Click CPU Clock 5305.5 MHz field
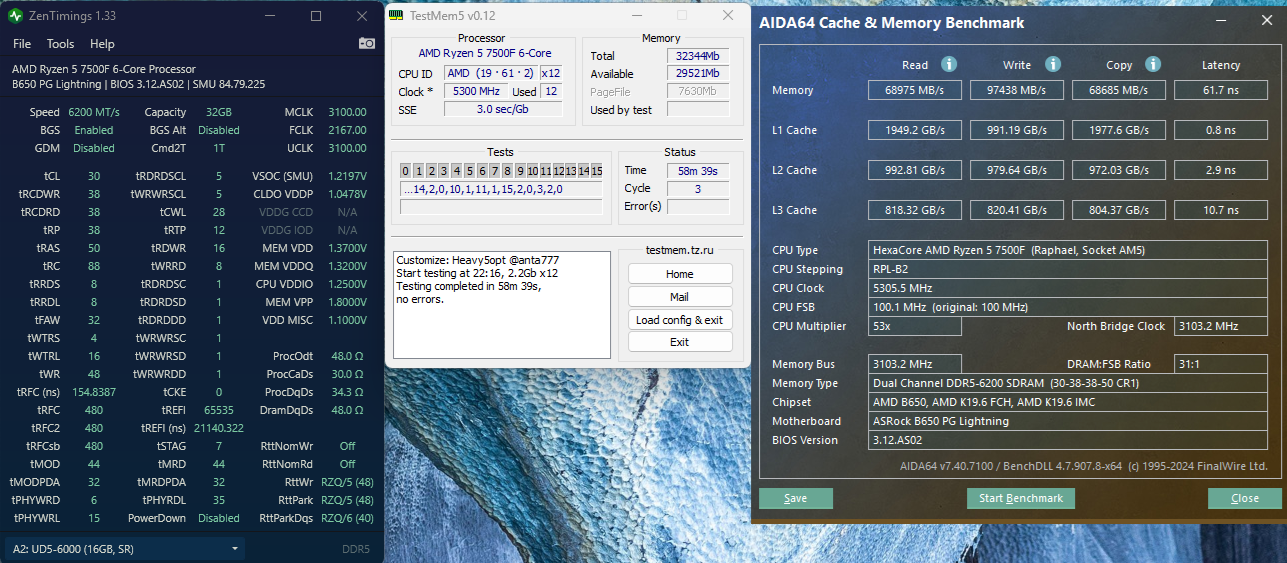The width and height of the screenshot is (1287, 563). [1069, 288]
